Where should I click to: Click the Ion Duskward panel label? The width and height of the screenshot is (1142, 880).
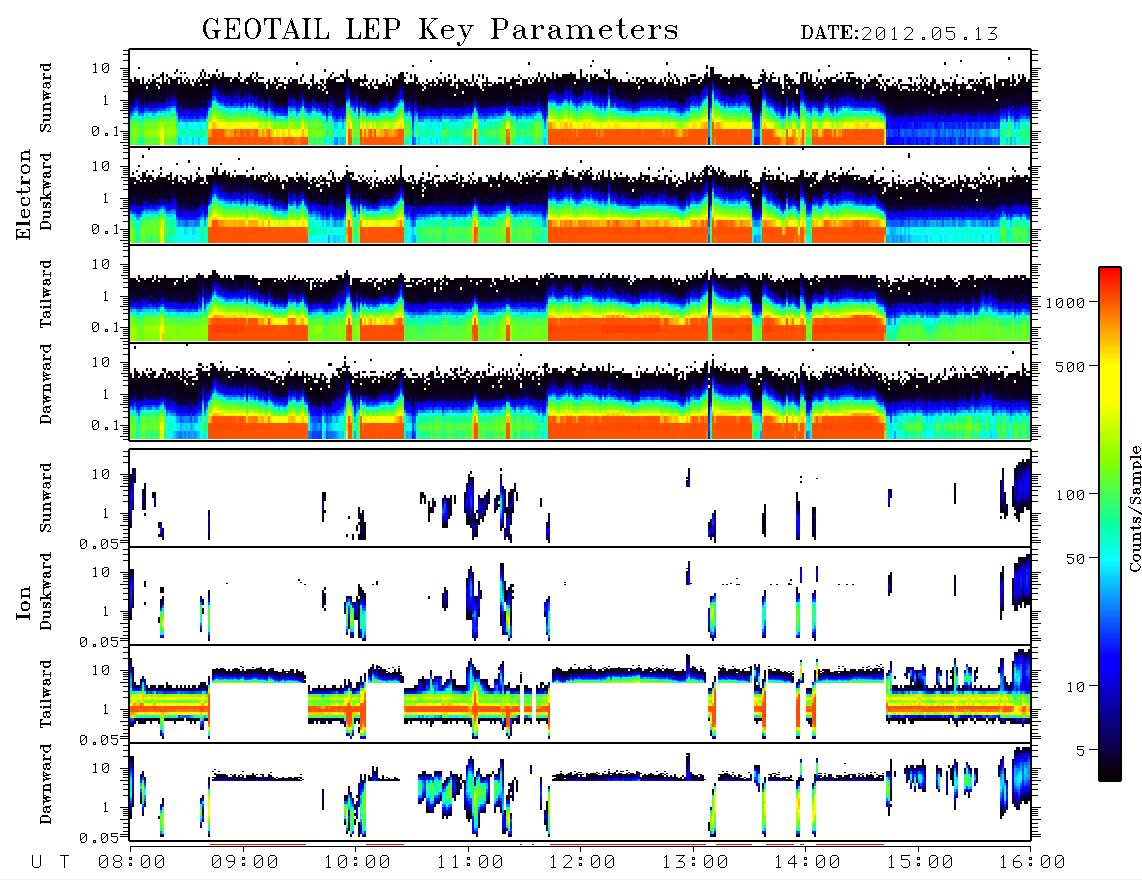(x=46, y=592)
